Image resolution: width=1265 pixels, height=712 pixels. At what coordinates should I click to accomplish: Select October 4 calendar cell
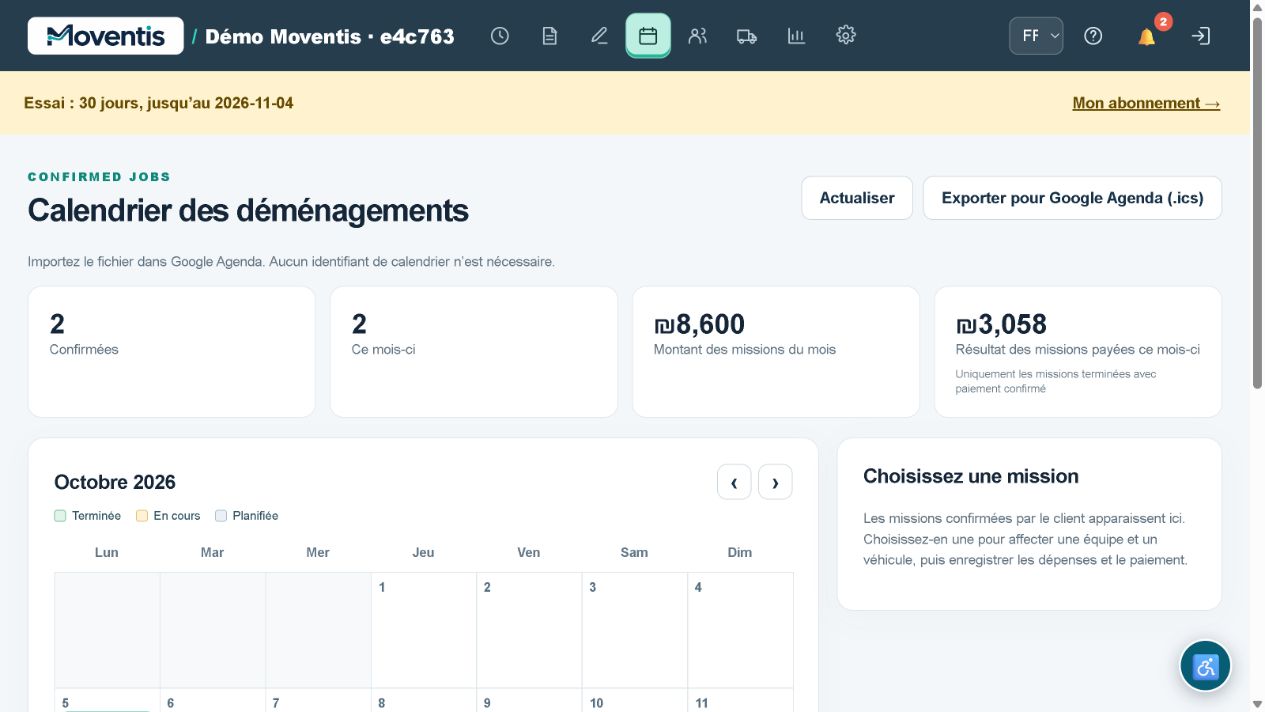point(740,630)
